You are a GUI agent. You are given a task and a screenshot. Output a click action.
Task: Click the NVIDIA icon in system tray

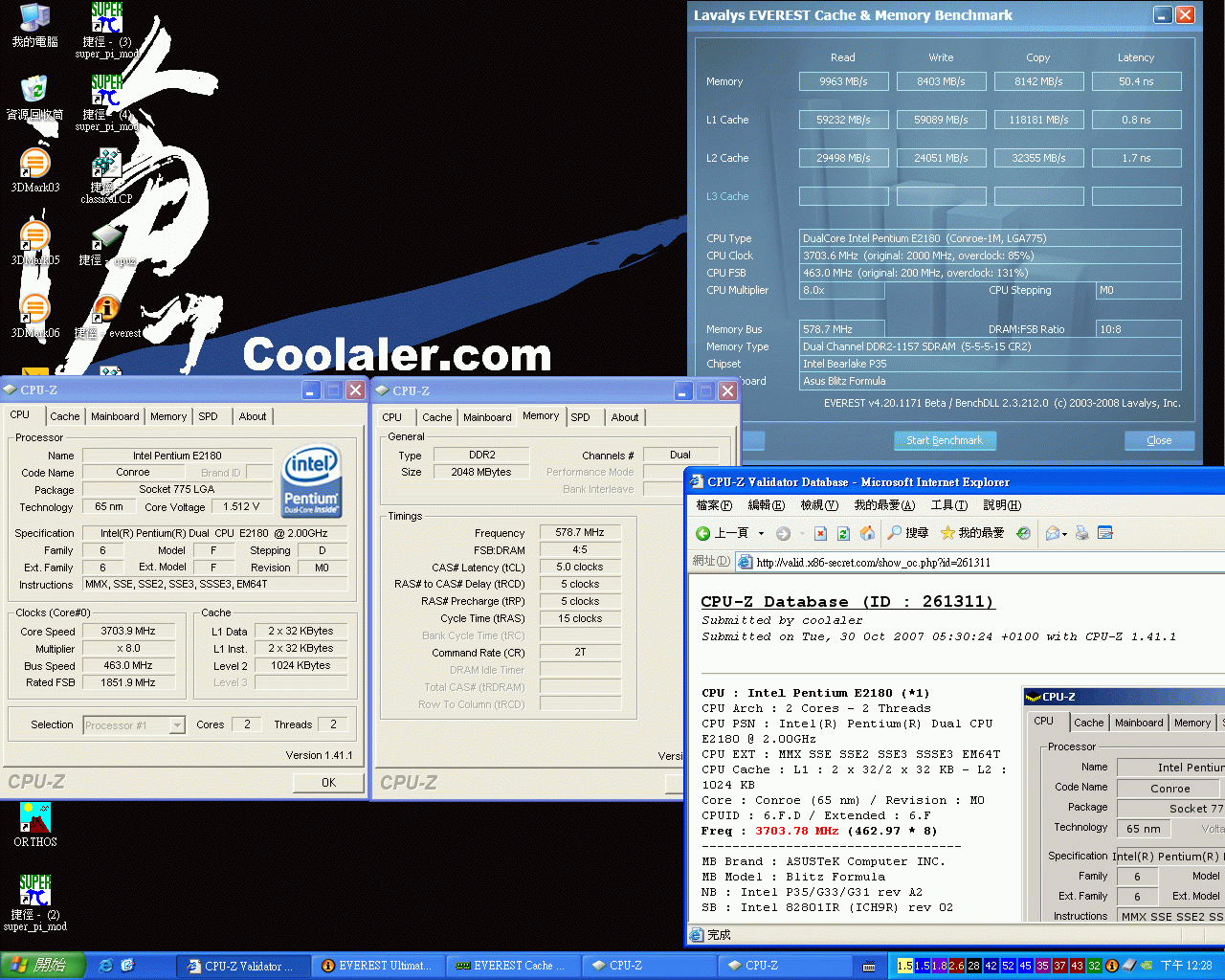[1147, 966]
